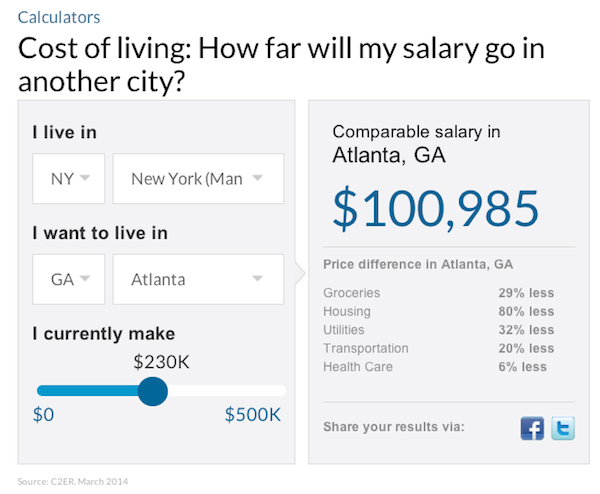Screen dimensions: 600x494
Task: Open the New York (Man city dropdown
Action: tap(198, 179)
